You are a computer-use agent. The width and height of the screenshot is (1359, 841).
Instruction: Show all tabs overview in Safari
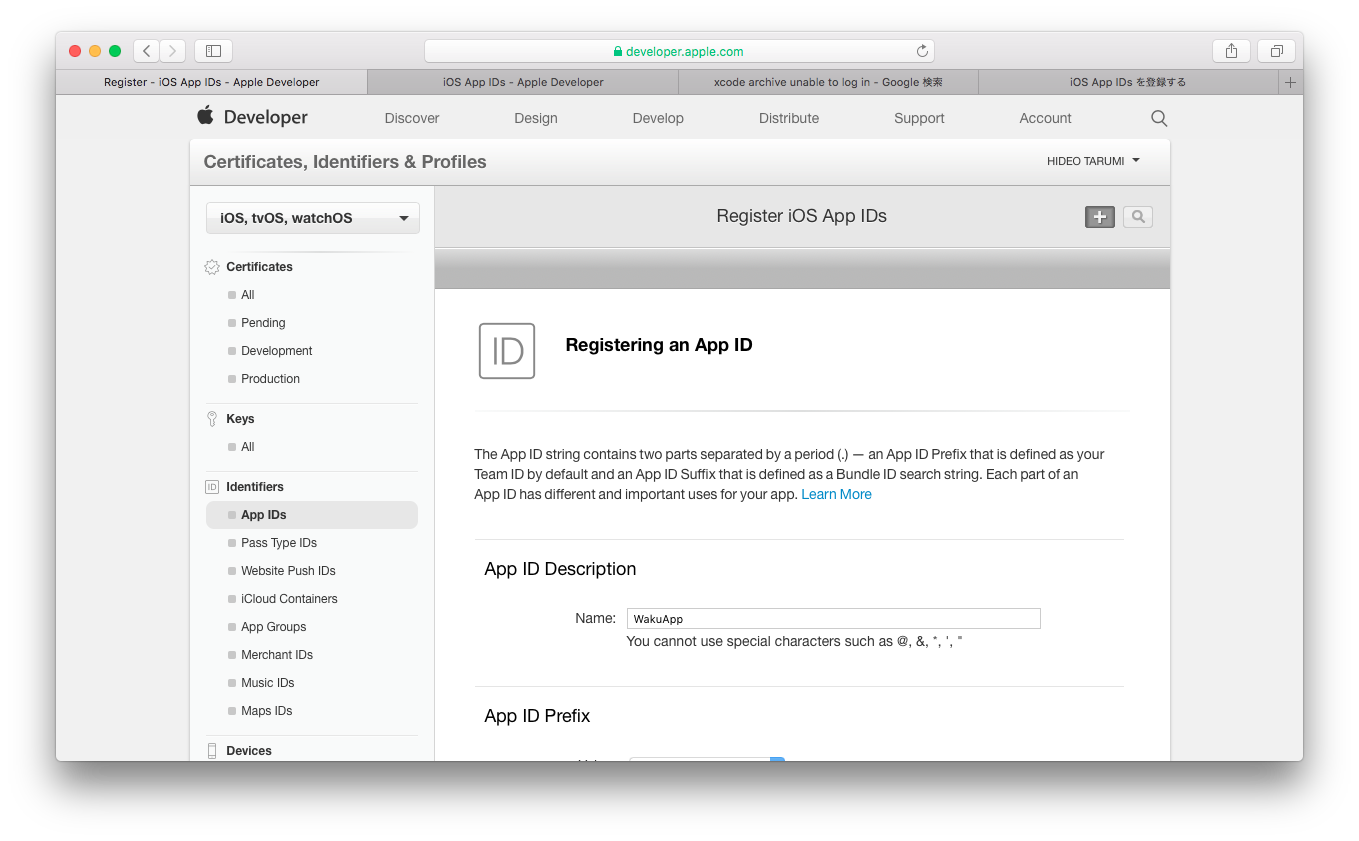(1276, 51)
